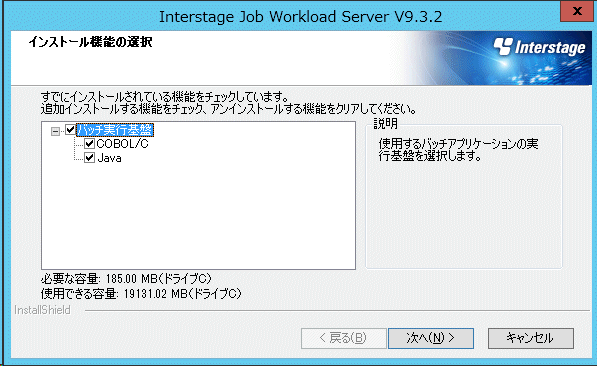The image size is (597, 366).
Task: Select the COBOL/C tree item label
Action: click(122, 144)
